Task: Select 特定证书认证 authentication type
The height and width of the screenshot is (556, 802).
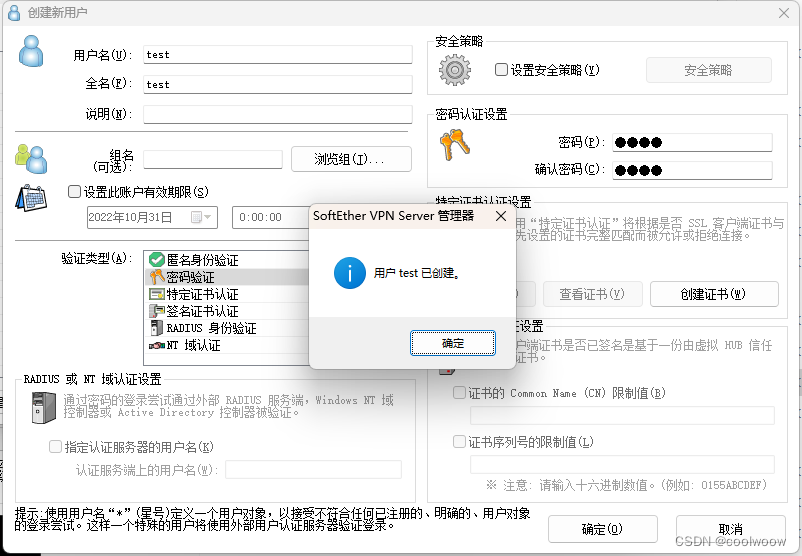Action: [x=228, y=294]
